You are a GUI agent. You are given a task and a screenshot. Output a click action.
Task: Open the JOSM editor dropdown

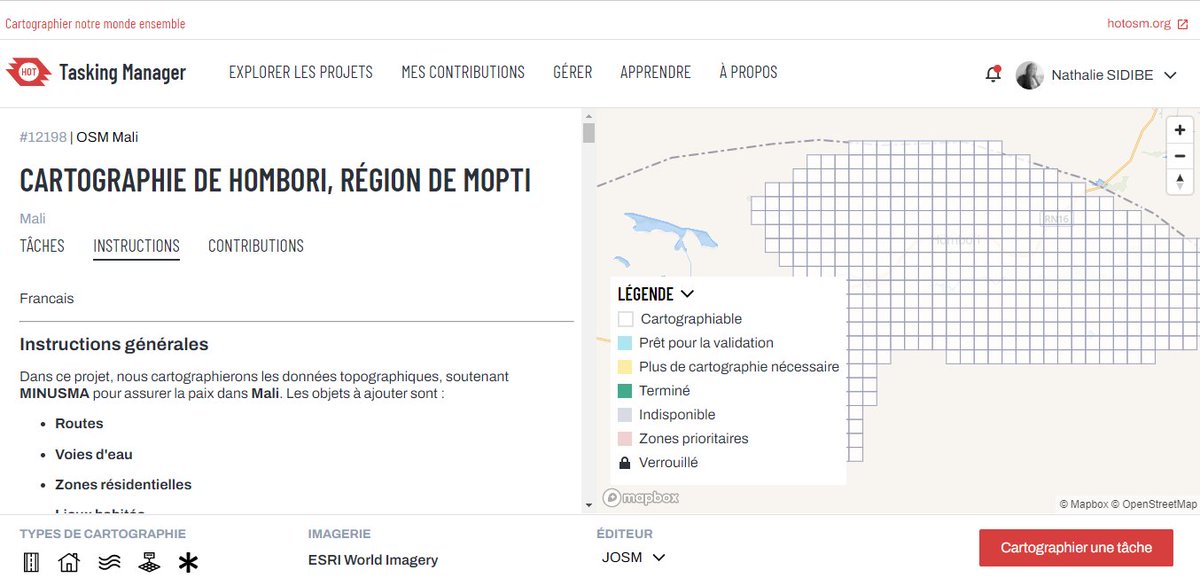coord(634,557)
